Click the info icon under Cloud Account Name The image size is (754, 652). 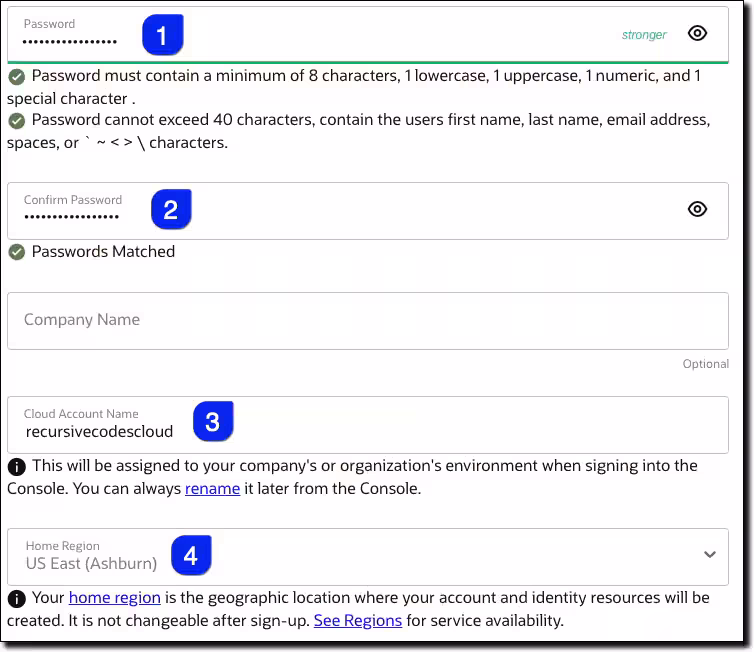17,466
